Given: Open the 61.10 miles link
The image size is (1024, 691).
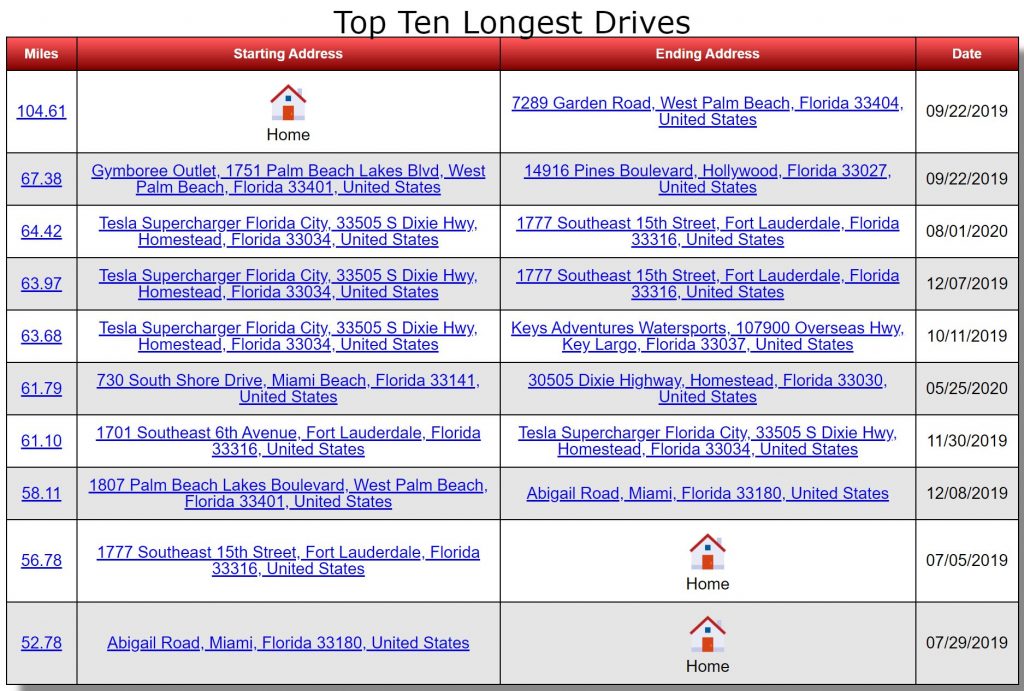Looking at the screenshot, I should click(41, 441).
